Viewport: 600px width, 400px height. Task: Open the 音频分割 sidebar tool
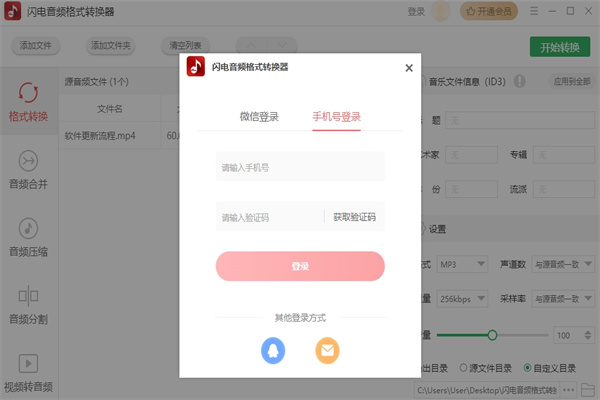(x=28, y=304)
